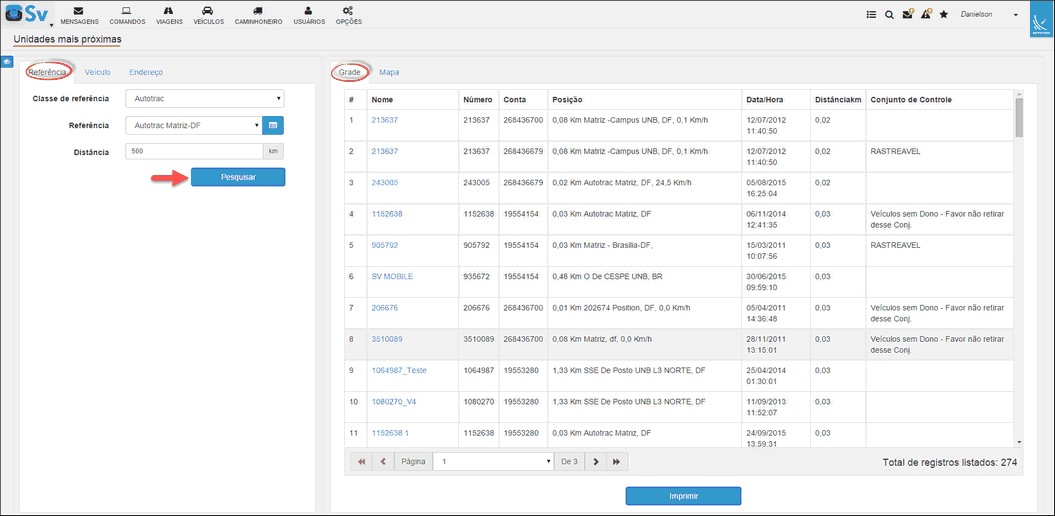Go to the previous results page
The width and height of the screenshot is (1055, 516).
click(x=383, y=462)
